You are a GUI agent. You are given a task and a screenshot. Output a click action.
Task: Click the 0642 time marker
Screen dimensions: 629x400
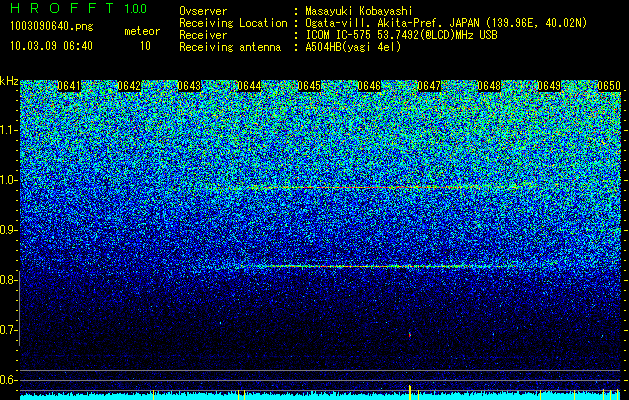pyautogui.click(x=129, y=86)
